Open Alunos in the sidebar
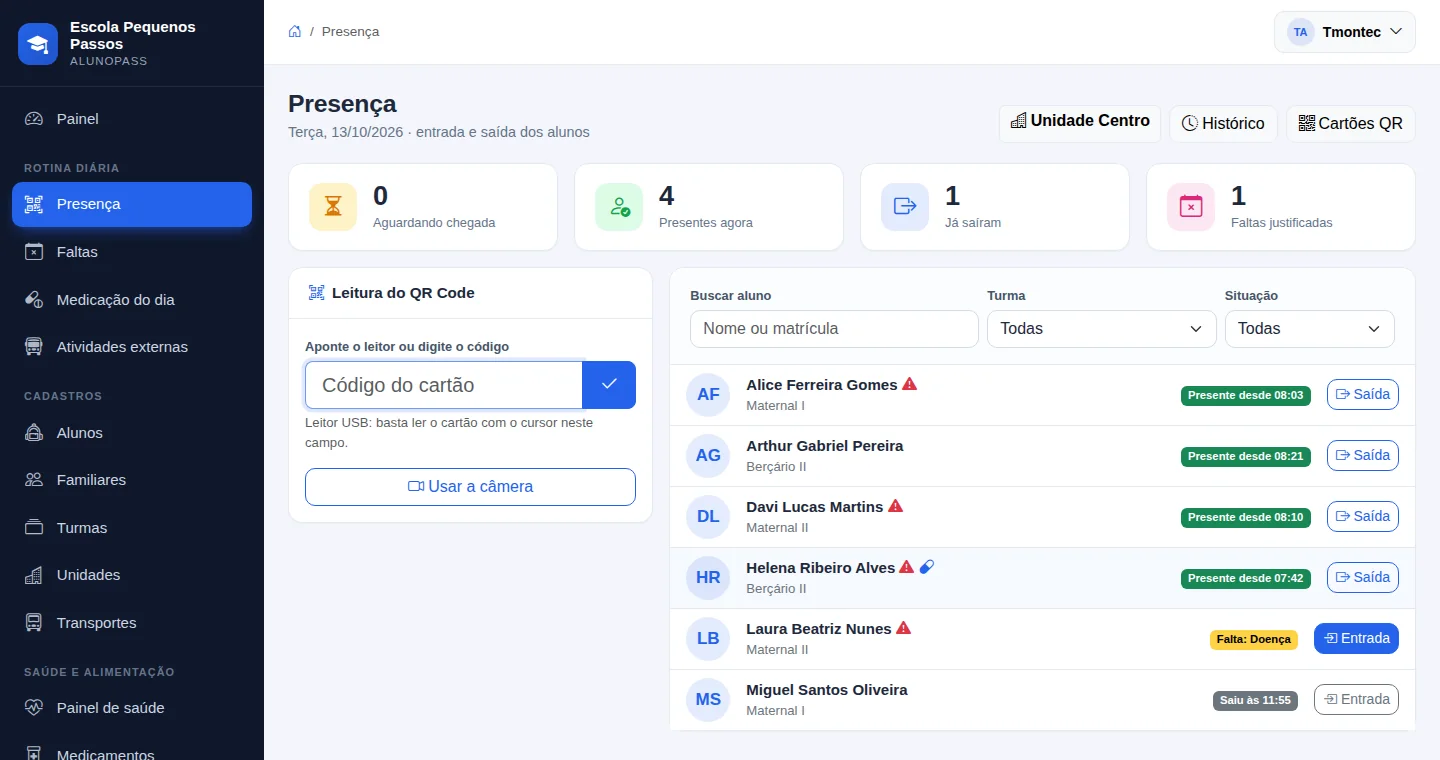Viewport: 1440px width, 760px height. (132, 433)
